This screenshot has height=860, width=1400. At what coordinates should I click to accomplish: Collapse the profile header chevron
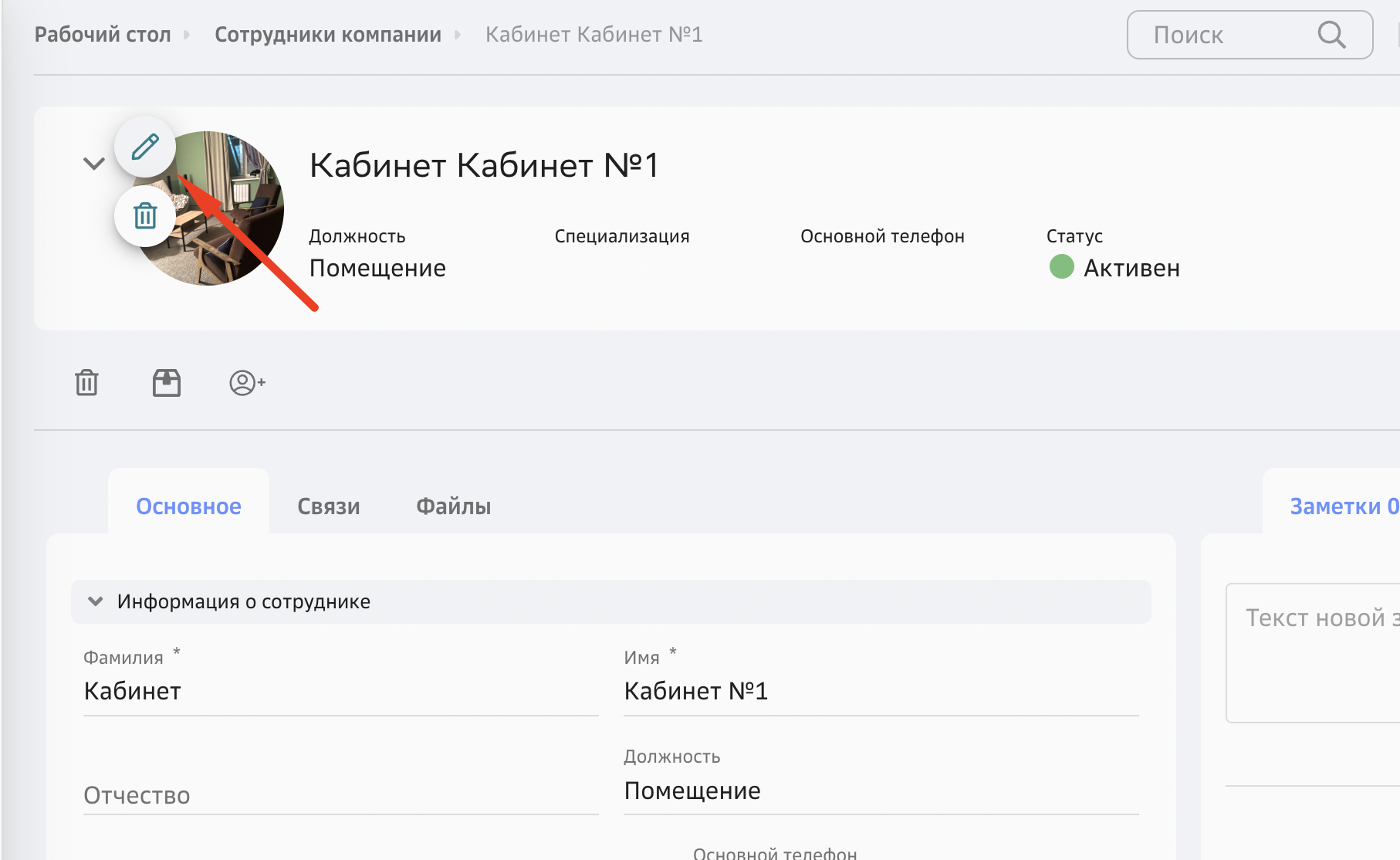(x=94, y=164)
